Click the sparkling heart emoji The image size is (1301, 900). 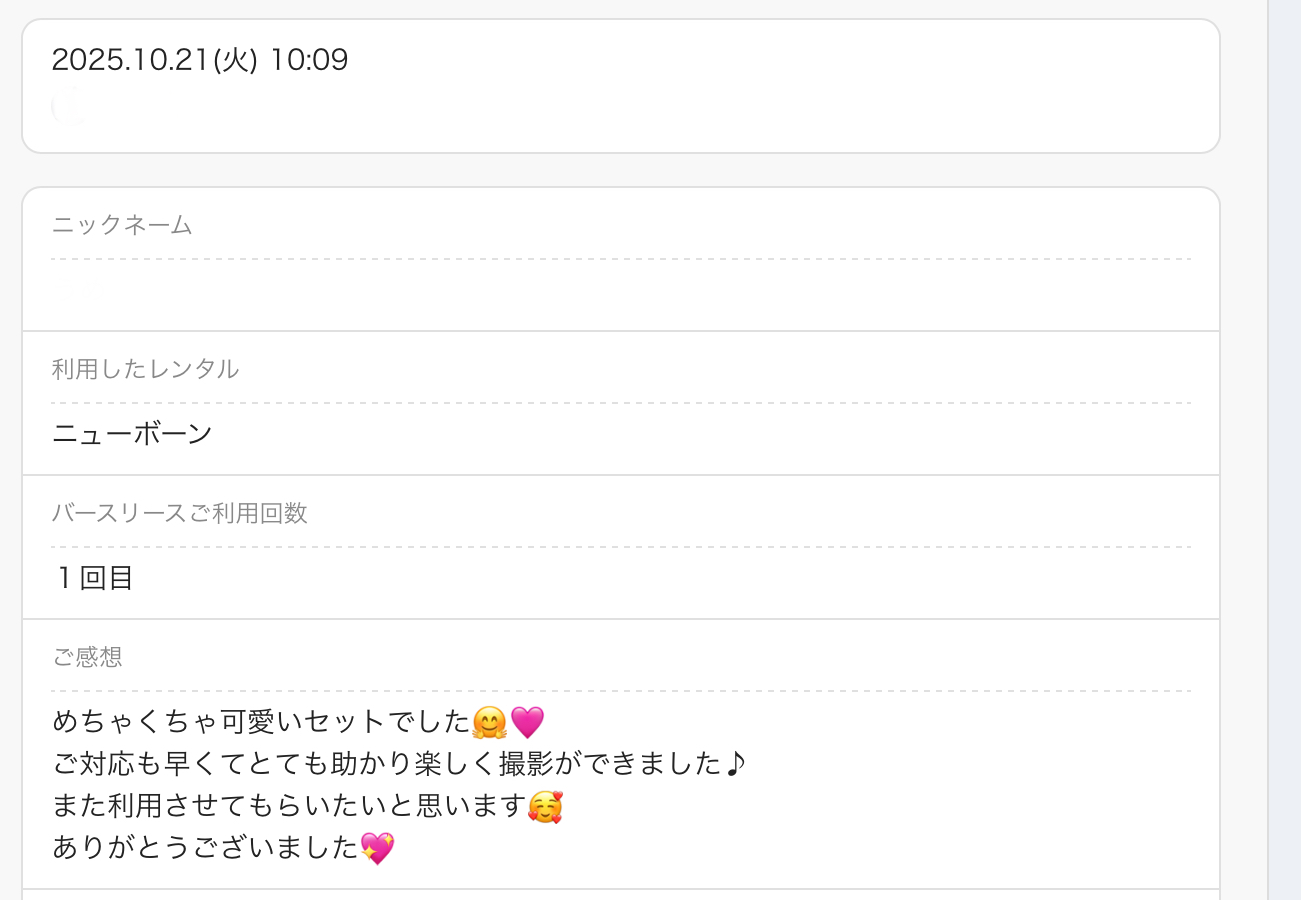[377, 849]
